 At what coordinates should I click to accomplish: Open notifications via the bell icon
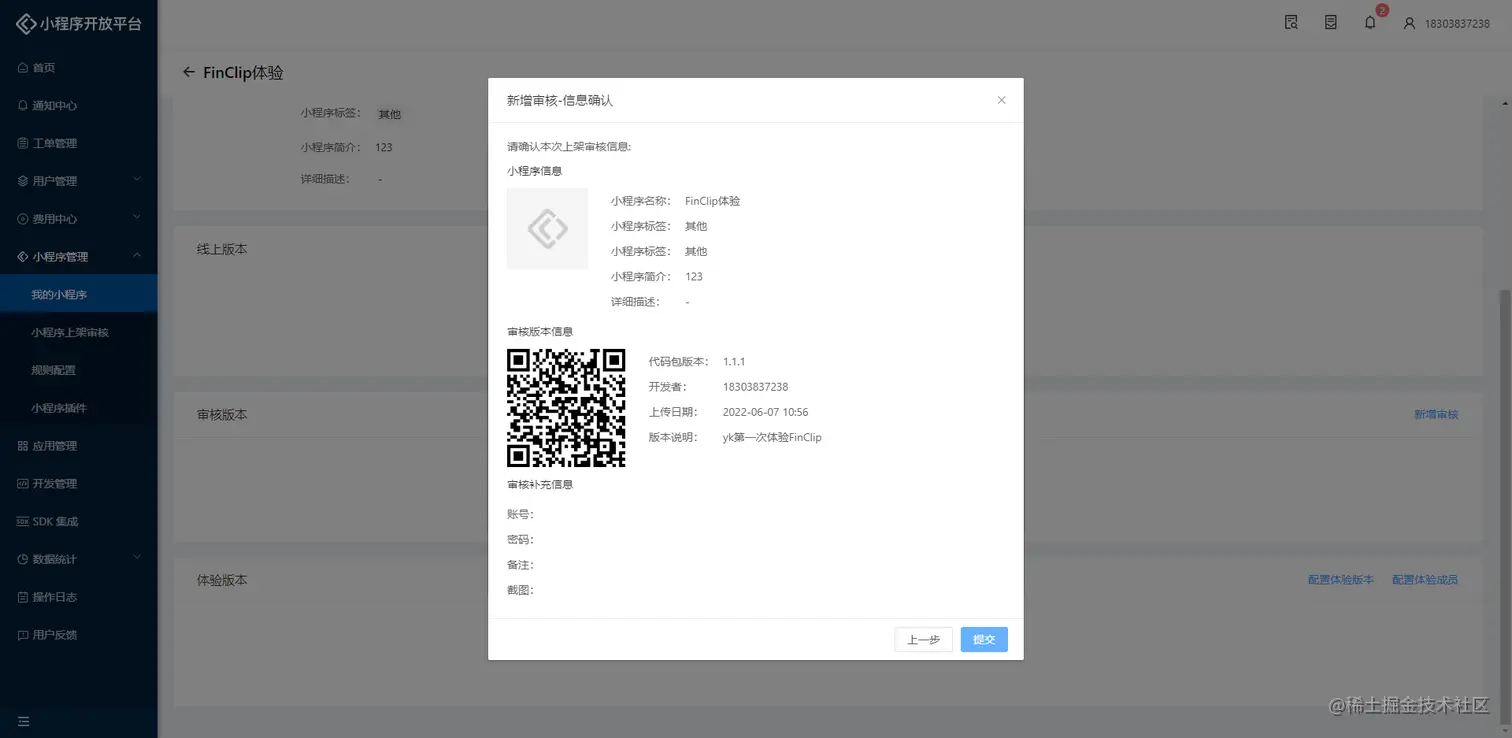tap(1370, 22)
